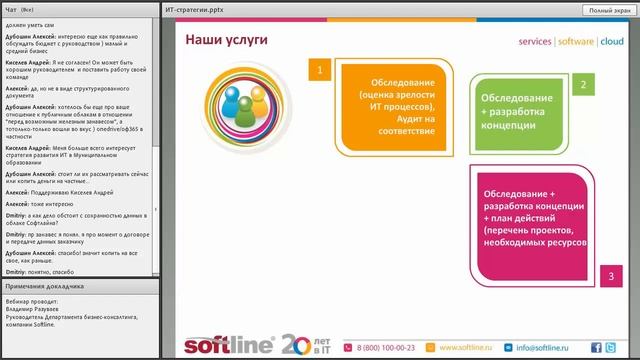Click the Чат panel header
The image size is (640, 360).
[x=80, y=9]
